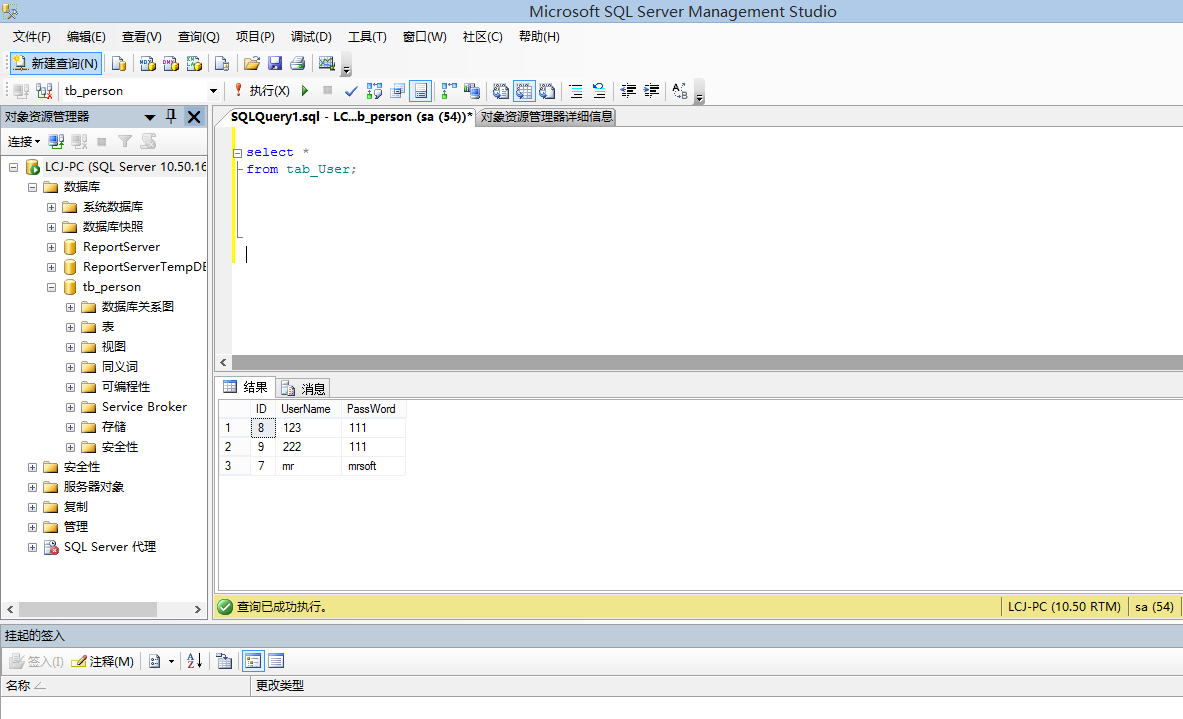This screenshot has width=1183, height=719.
Task: Click the green Debug play arrow
Action: tap(305, 91)
